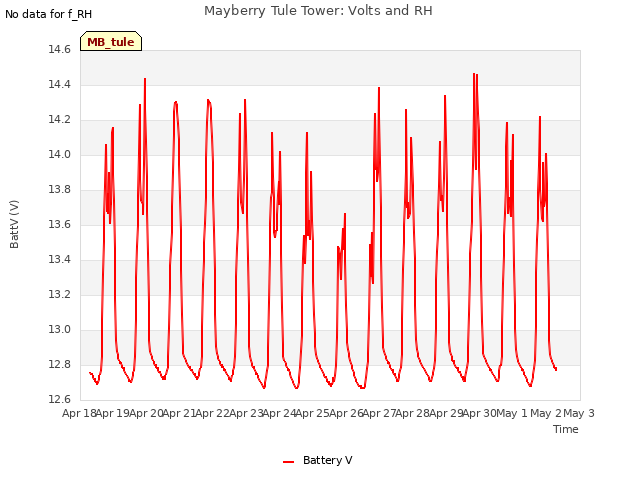This screenshot has width=640, height=480.
Task: Click the Apr 27 x-axis date label
Action: 379,413
